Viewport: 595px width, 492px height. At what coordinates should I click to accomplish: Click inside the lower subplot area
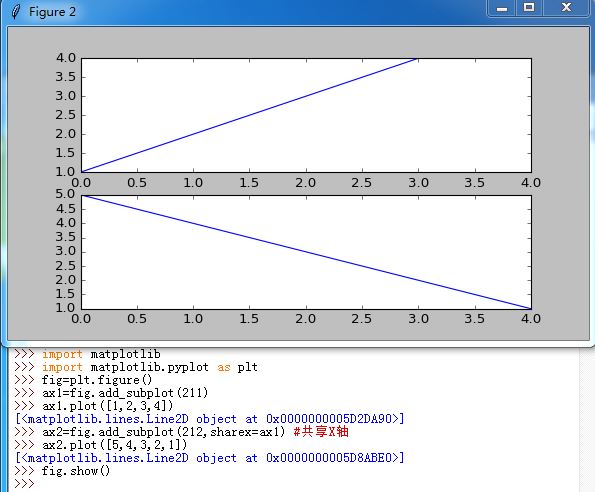[x=306, y=252]
